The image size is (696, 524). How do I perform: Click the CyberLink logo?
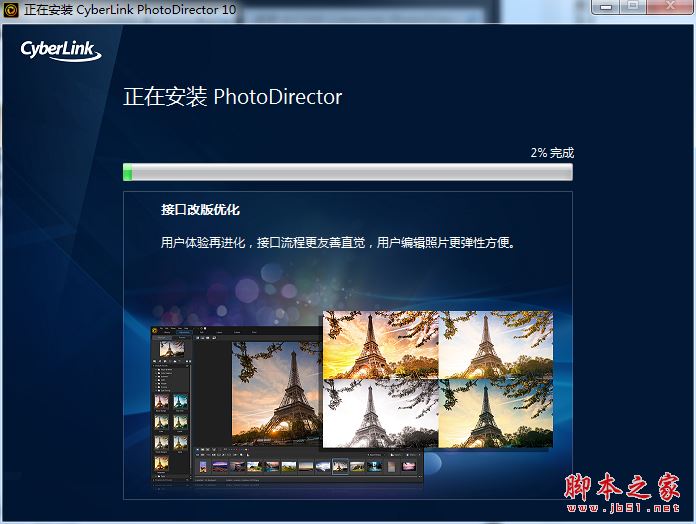tap(61, 51)
